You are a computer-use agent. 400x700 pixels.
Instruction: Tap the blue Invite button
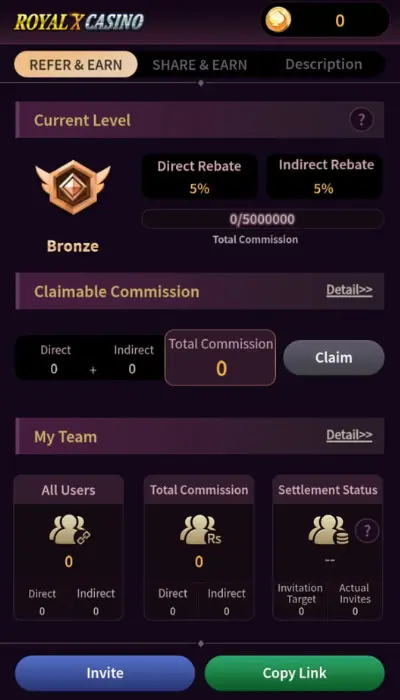105,673
